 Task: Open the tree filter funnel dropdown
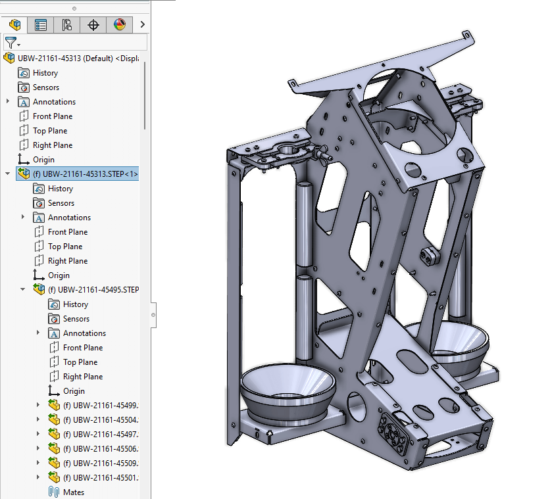[12, 43]
